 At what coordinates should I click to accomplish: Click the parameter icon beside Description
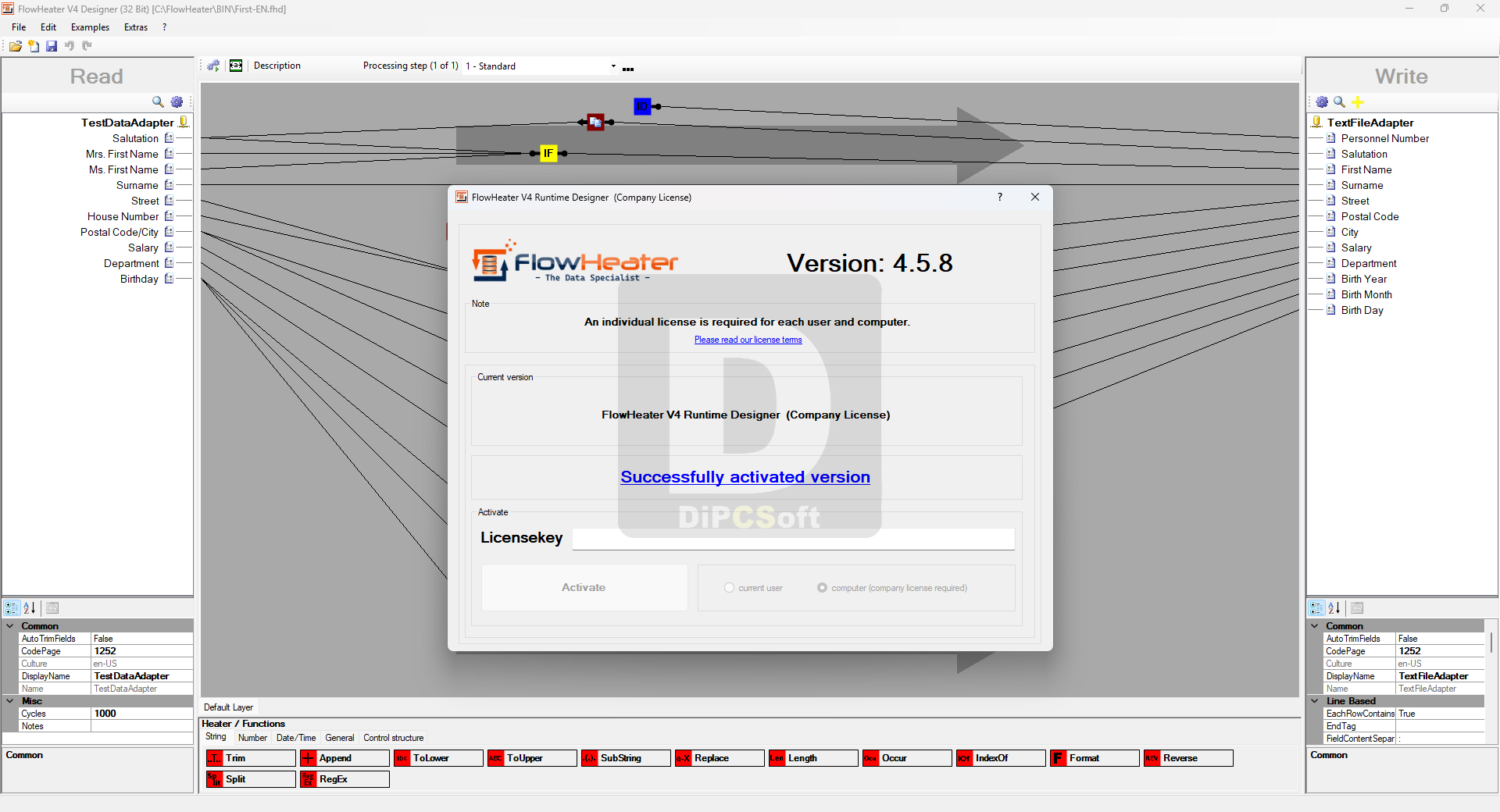(236, 66)
